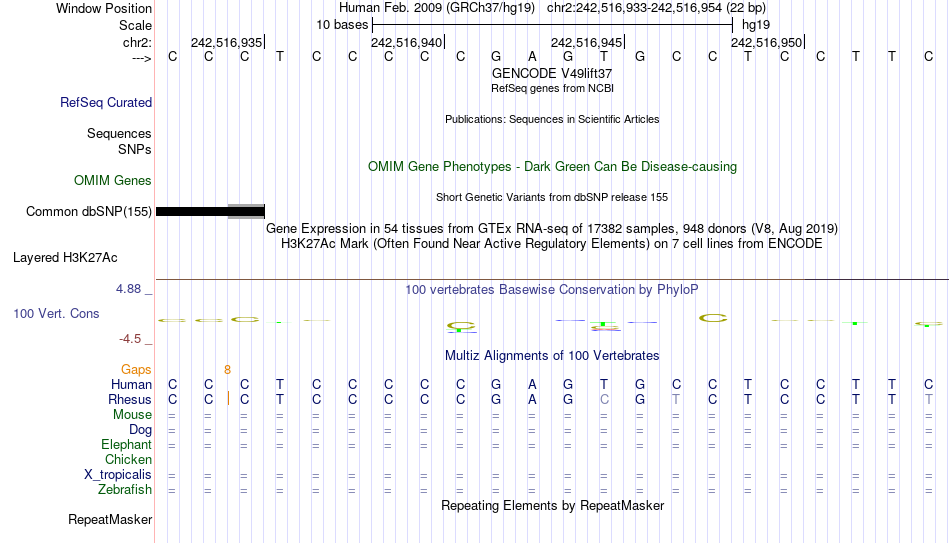Select the 10 bases scale bar
This screenshot has width=950, height=543.
pos(553,25)
